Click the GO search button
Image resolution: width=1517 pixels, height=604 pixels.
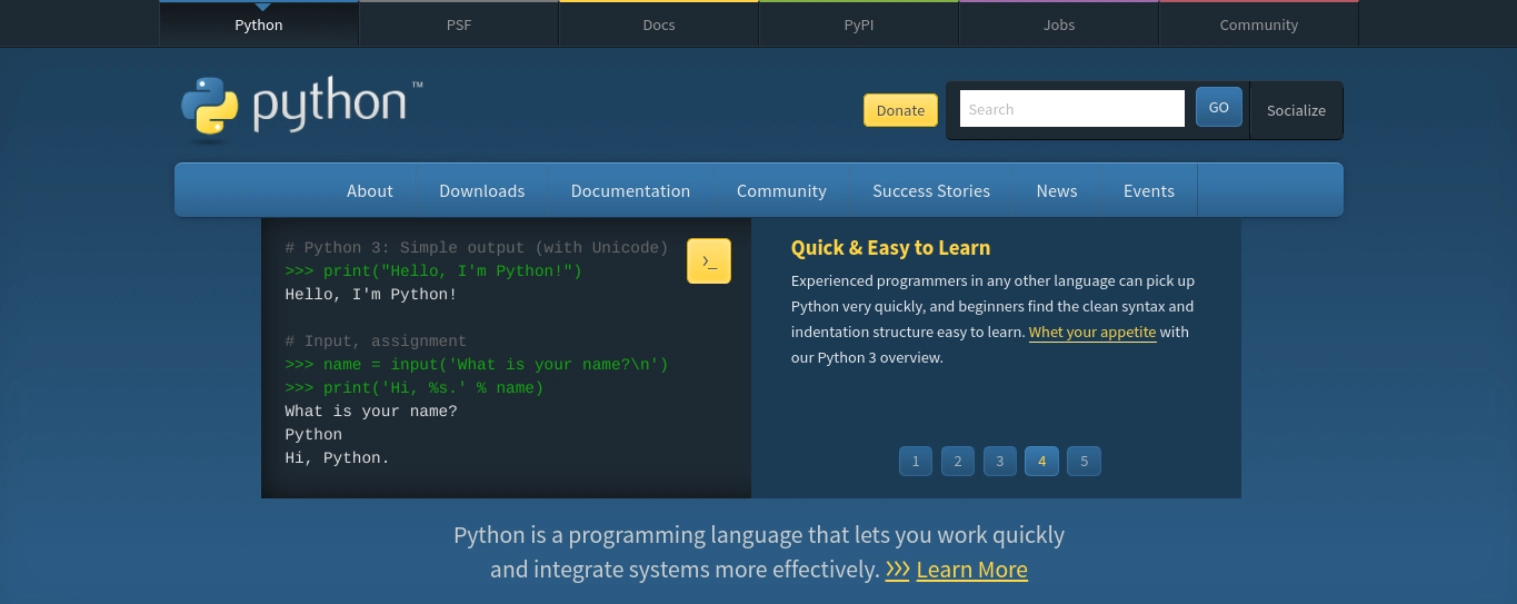[1218, 108]
